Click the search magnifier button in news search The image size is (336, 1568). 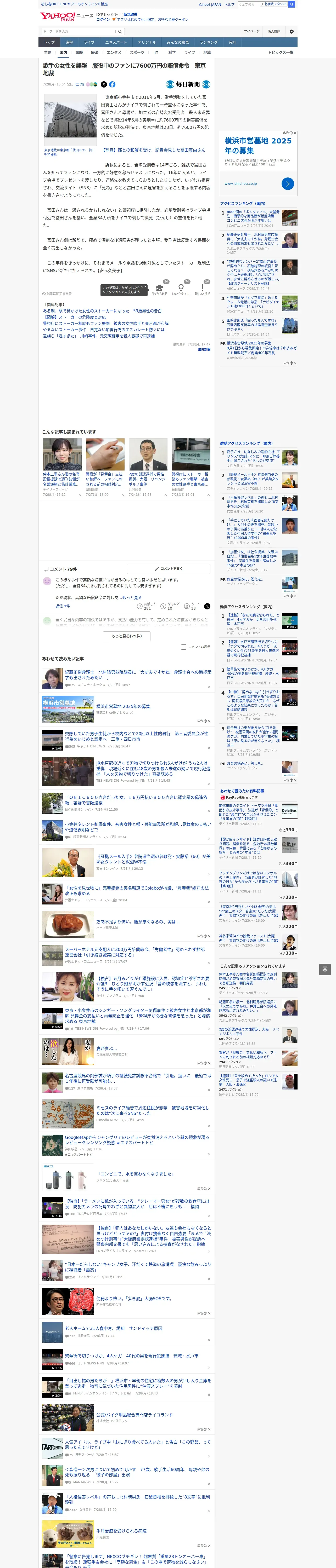click(x=120, y=32)
